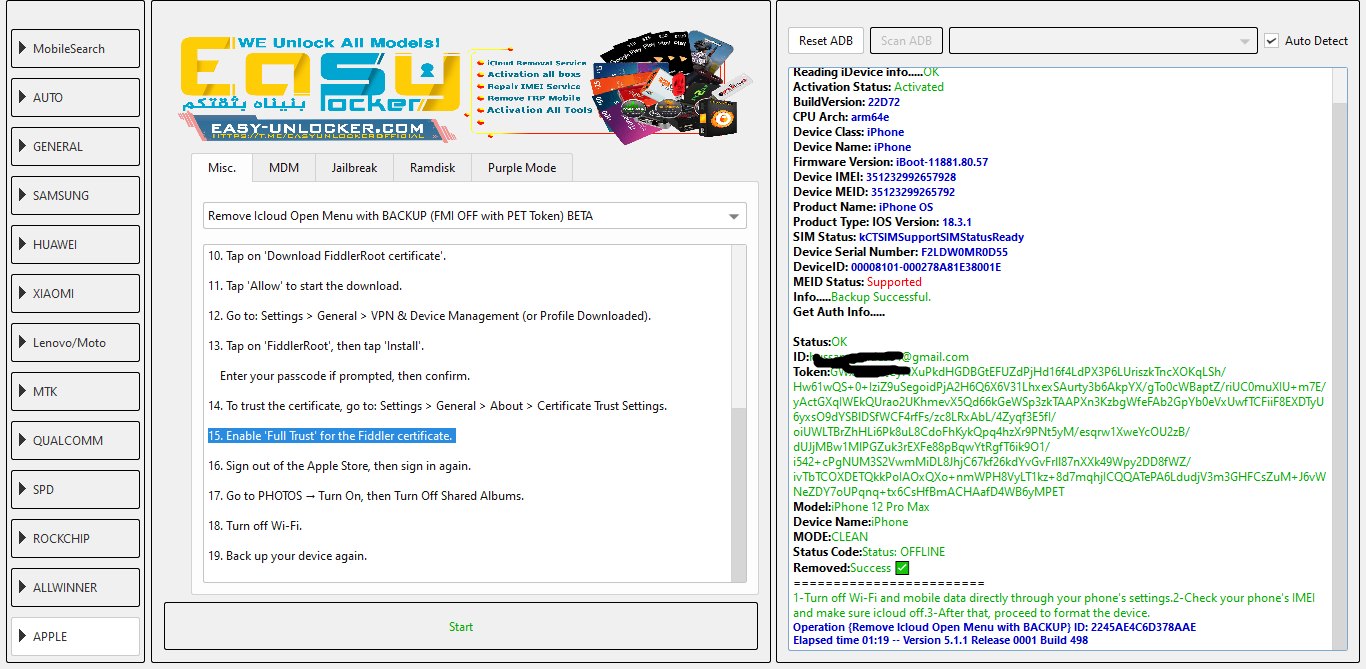Click the Device MEID value 35123299265792
Image resolution: width=1366 pixels, height=669 pixels.
coord(913,192)
